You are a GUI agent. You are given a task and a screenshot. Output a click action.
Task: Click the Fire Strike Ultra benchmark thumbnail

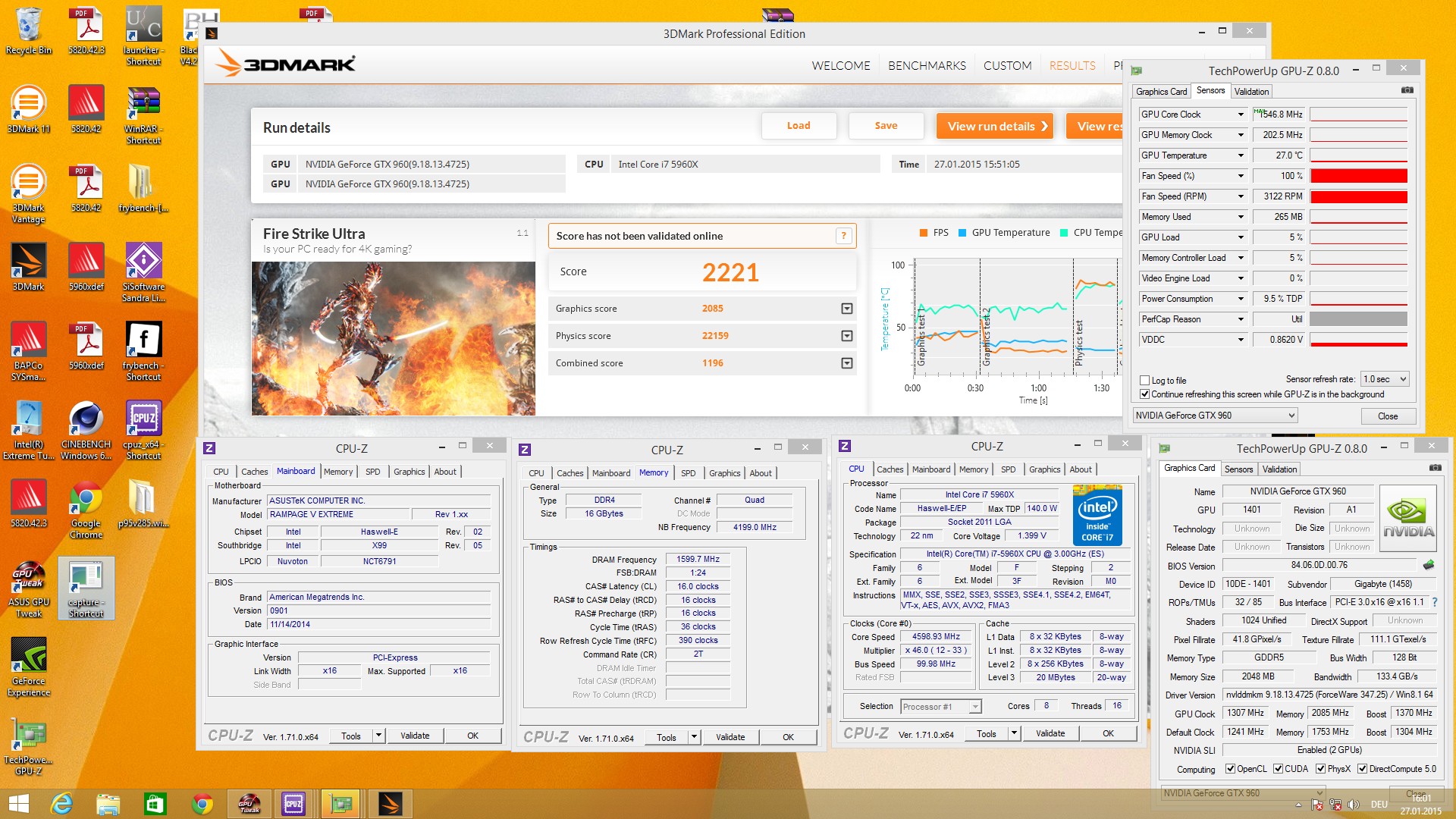pos(393,338)
